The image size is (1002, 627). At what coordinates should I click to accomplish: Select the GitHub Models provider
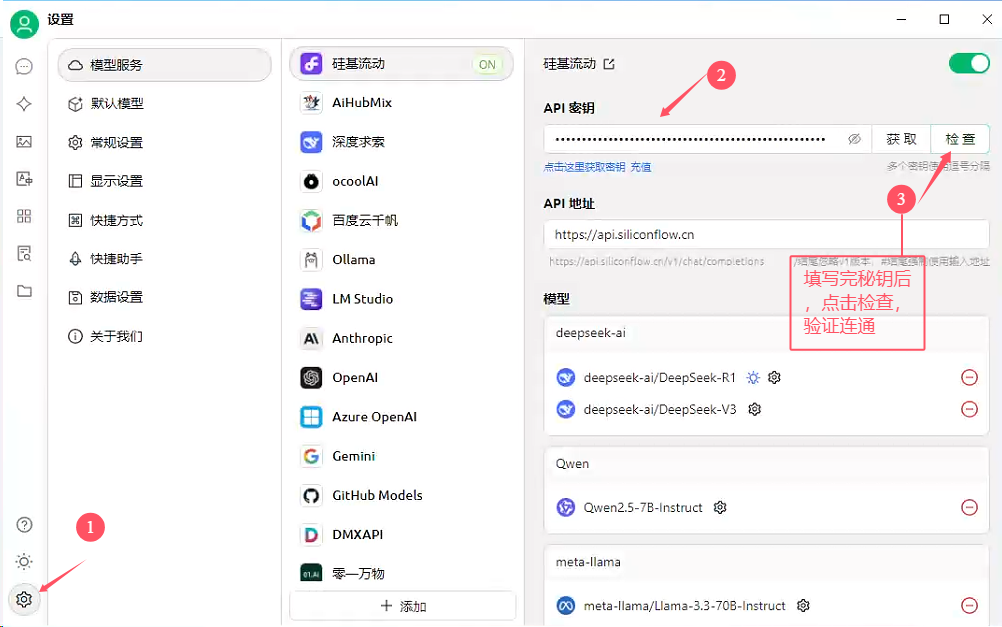[402, 495]
